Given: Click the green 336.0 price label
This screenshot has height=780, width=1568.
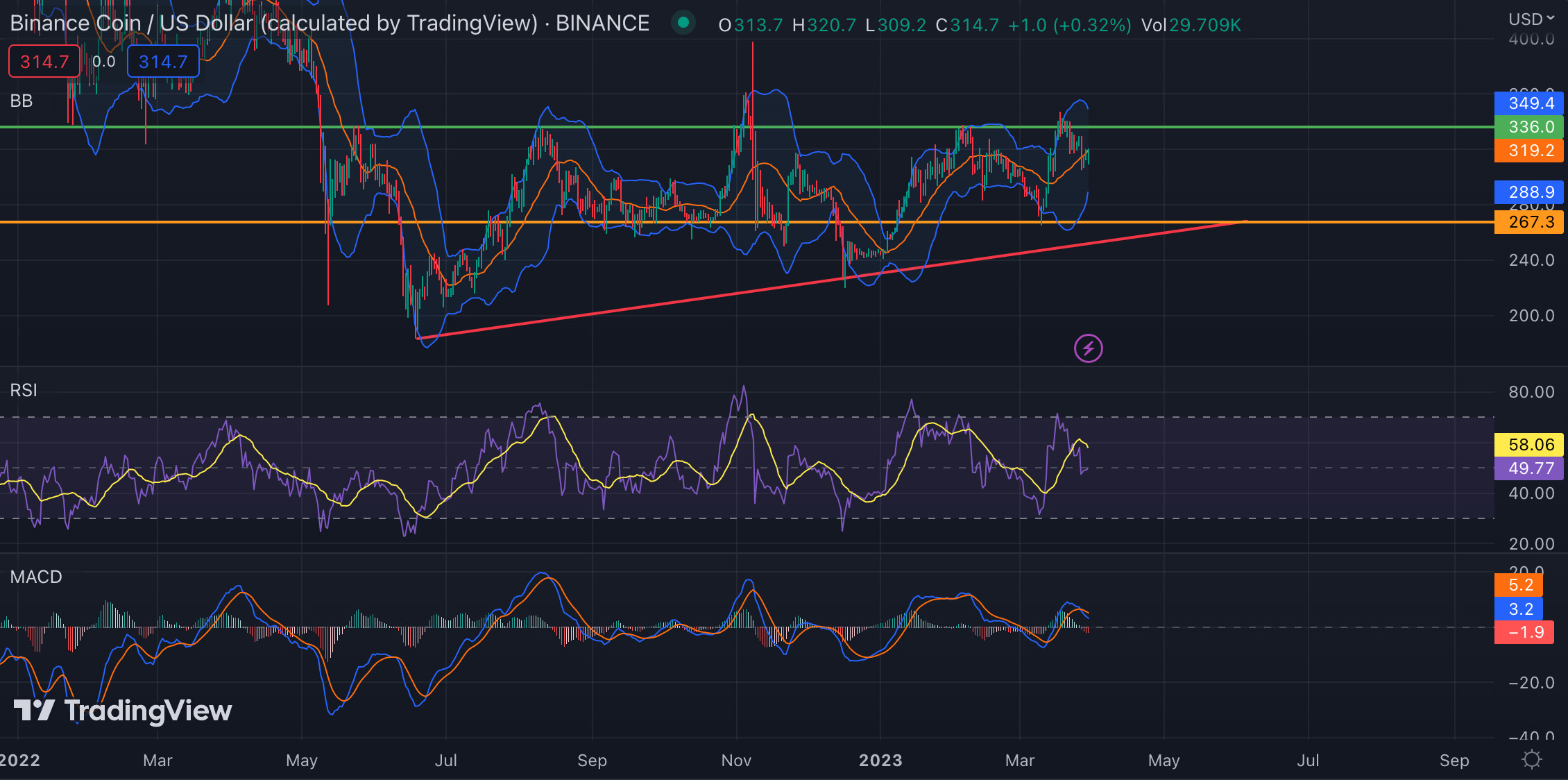Looking at the screenshot, I should click(1529, 127).
